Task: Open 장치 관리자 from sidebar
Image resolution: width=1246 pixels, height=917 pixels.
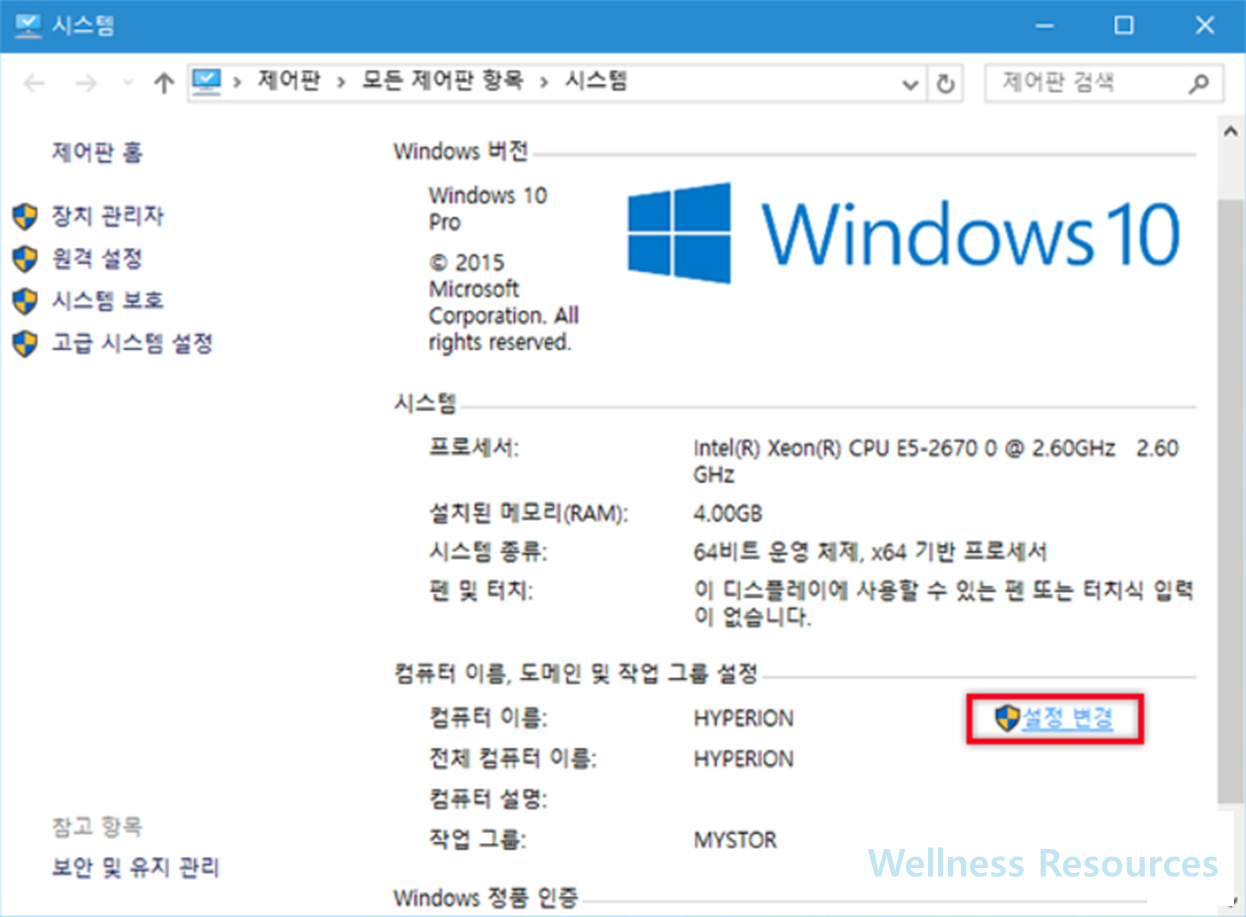Action: [108, 216]
